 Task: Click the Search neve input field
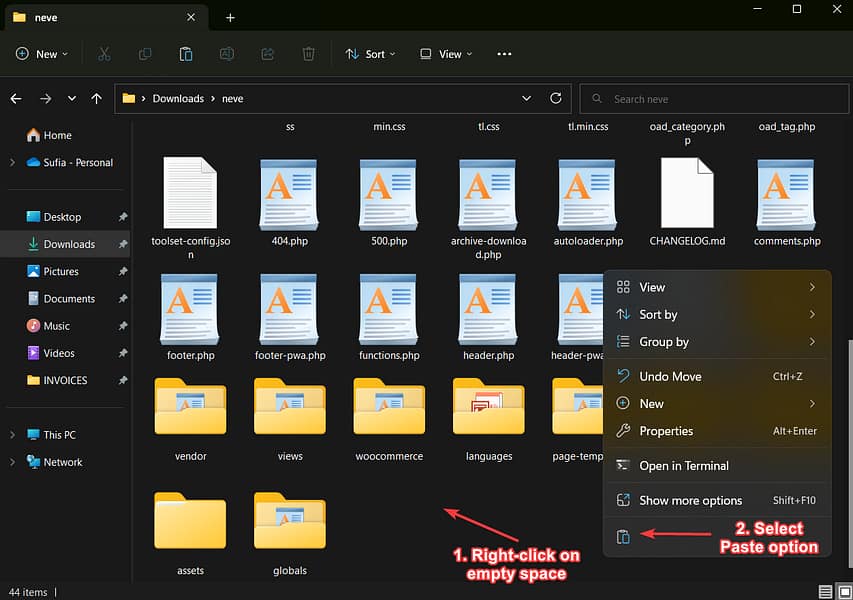pyautogui.click(x=710, y=99)
